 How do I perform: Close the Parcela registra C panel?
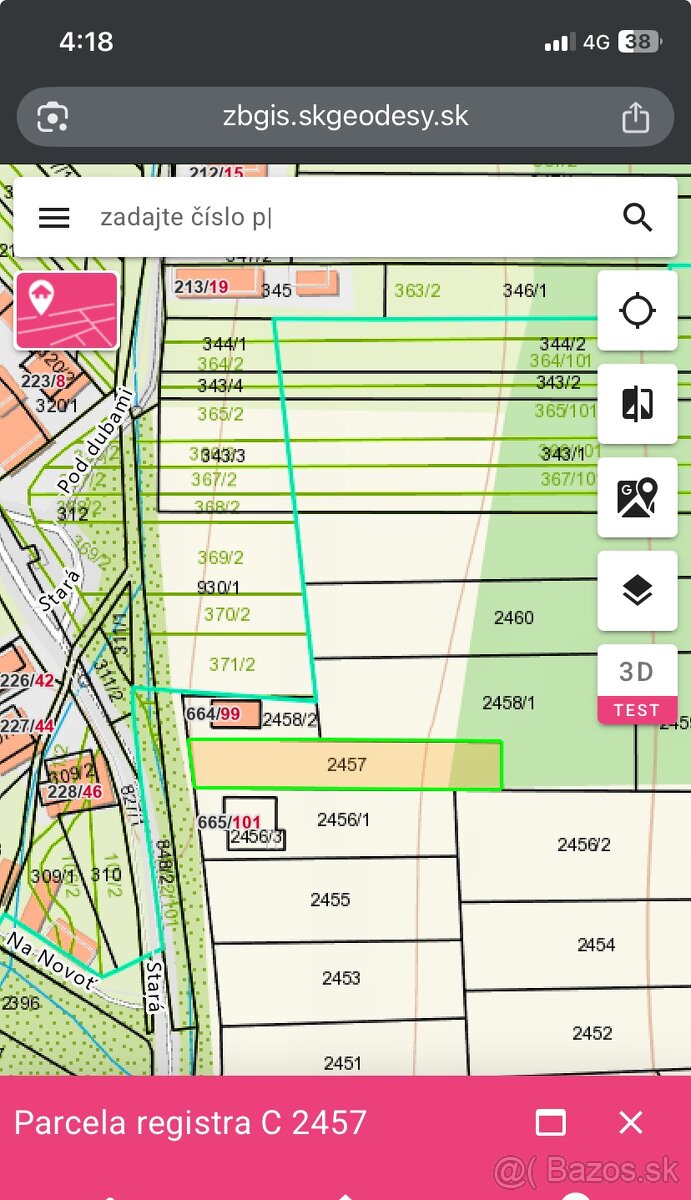tap(631, 1123)
